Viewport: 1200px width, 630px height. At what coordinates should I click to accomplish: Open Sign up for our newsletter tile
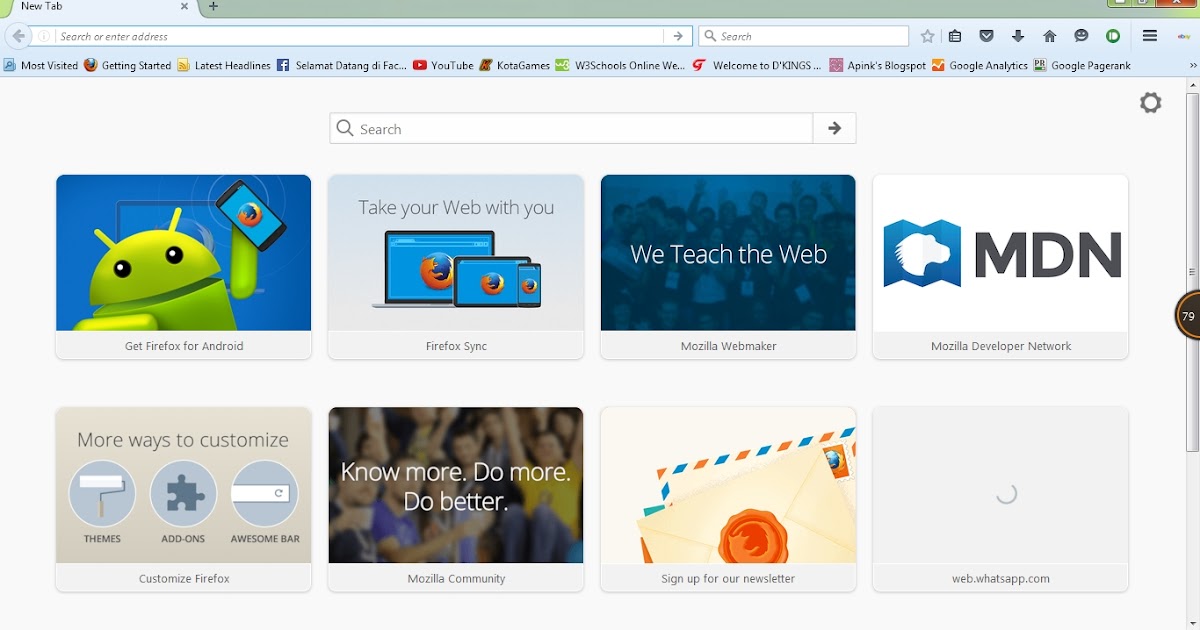728,499
